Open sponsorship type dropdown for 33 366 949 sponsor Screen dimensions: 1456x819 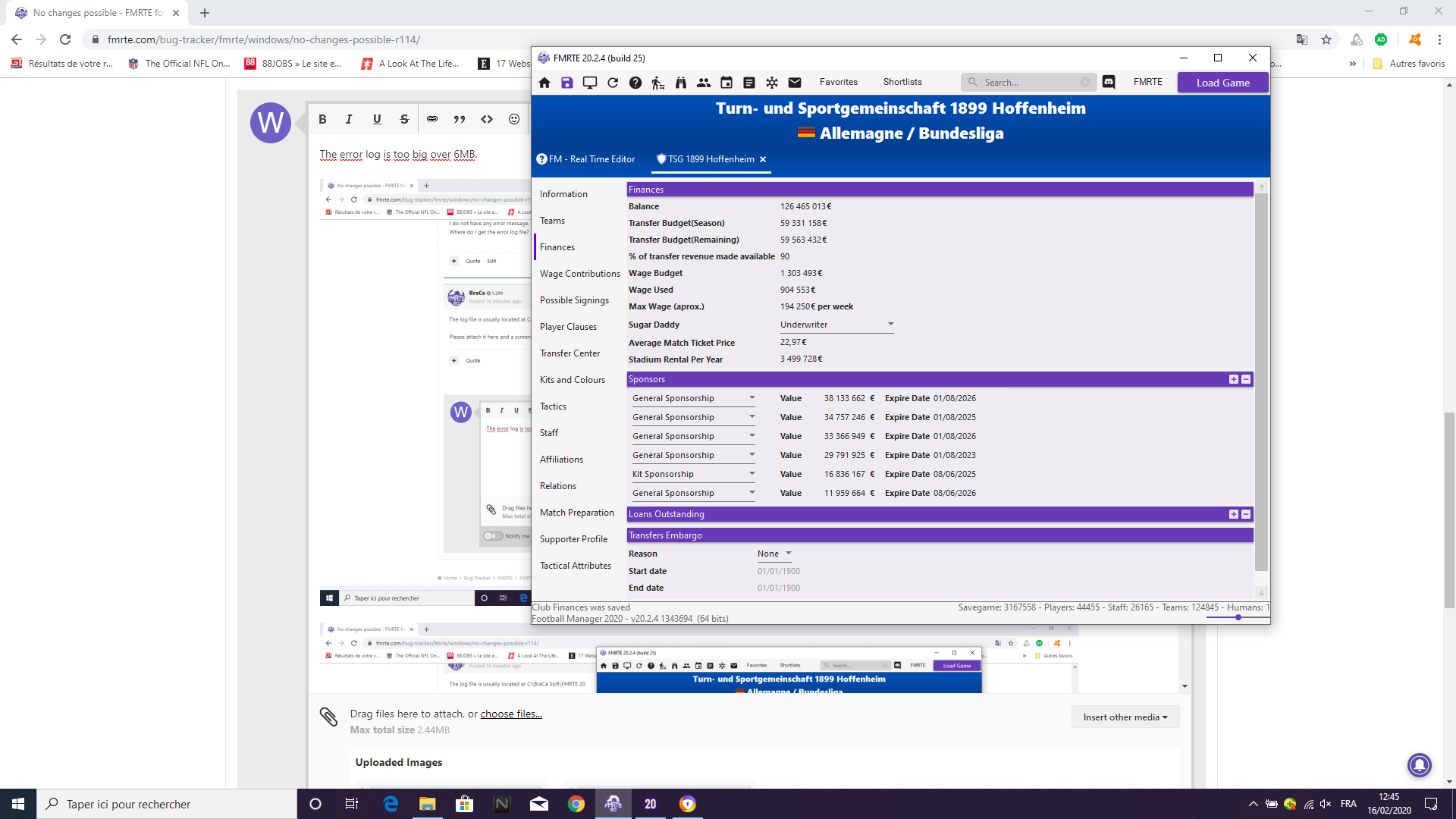pyautogui.click(x=693, y=436)
